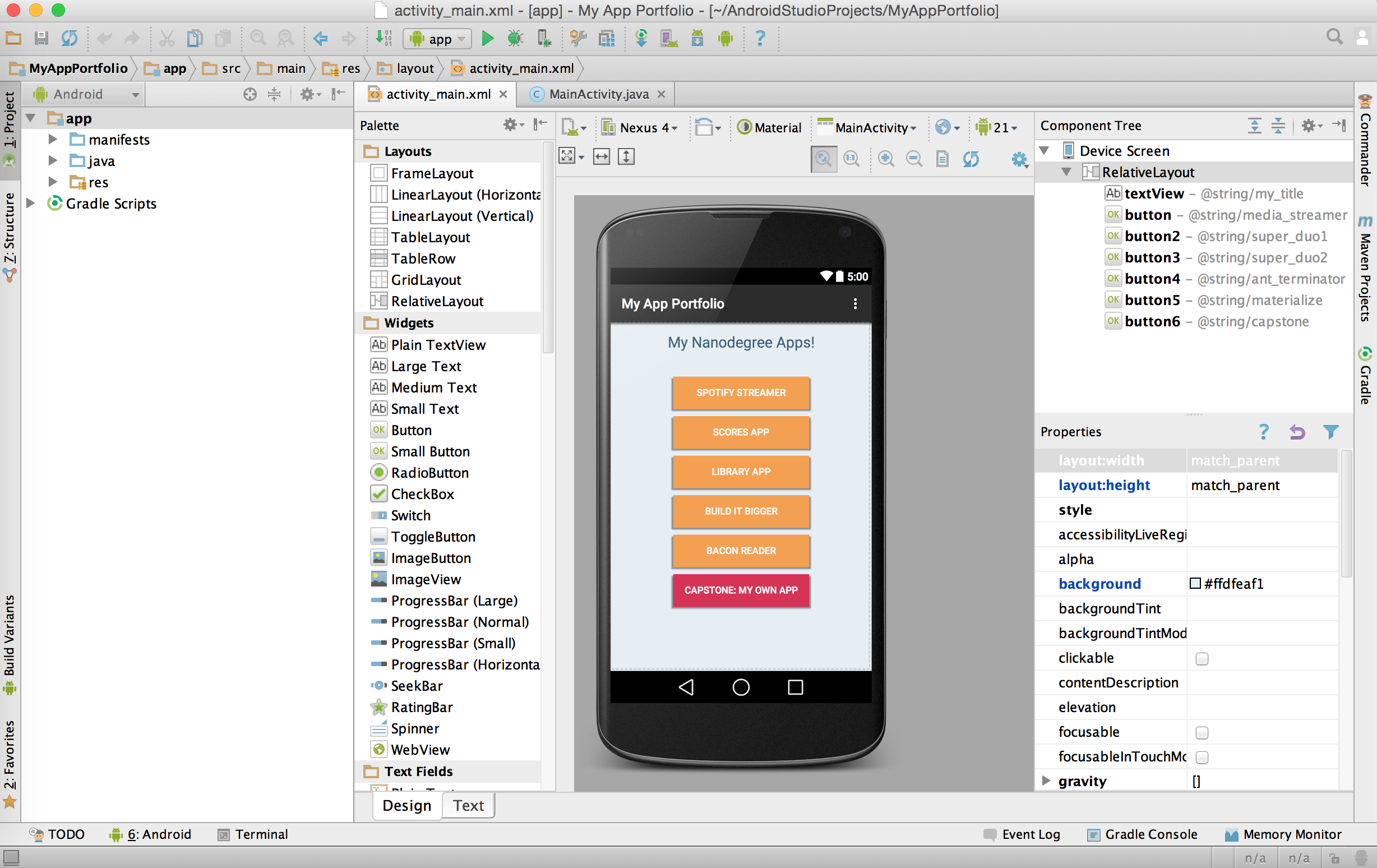The image size is (1377, 868).
Task: Expand the manifests folder
Action: coord(52,139)
